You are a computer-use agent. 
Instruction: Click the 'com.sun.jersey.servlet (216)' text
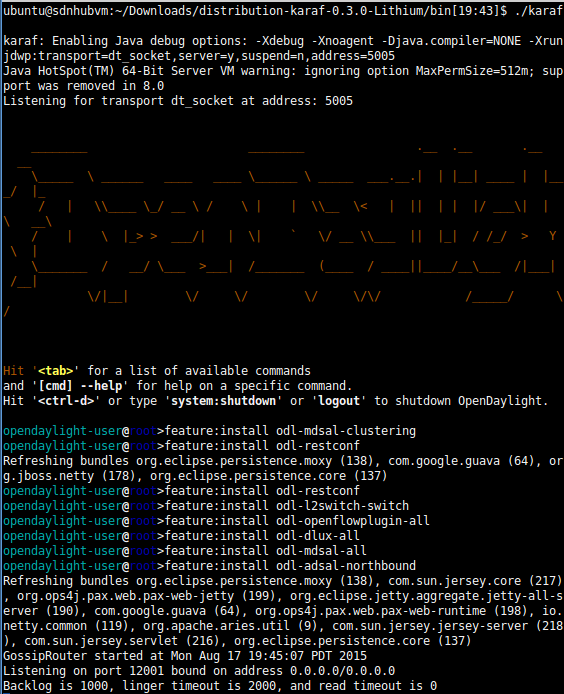[122, 641]
